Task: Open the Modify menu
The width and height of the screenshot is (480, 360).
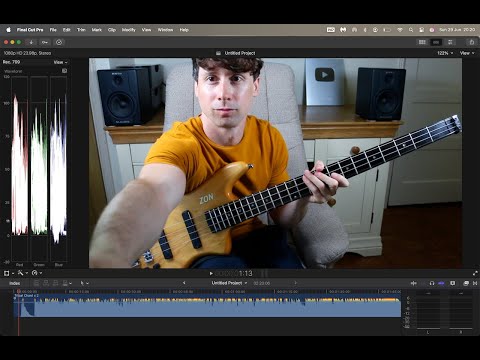Action: [129, 30]
